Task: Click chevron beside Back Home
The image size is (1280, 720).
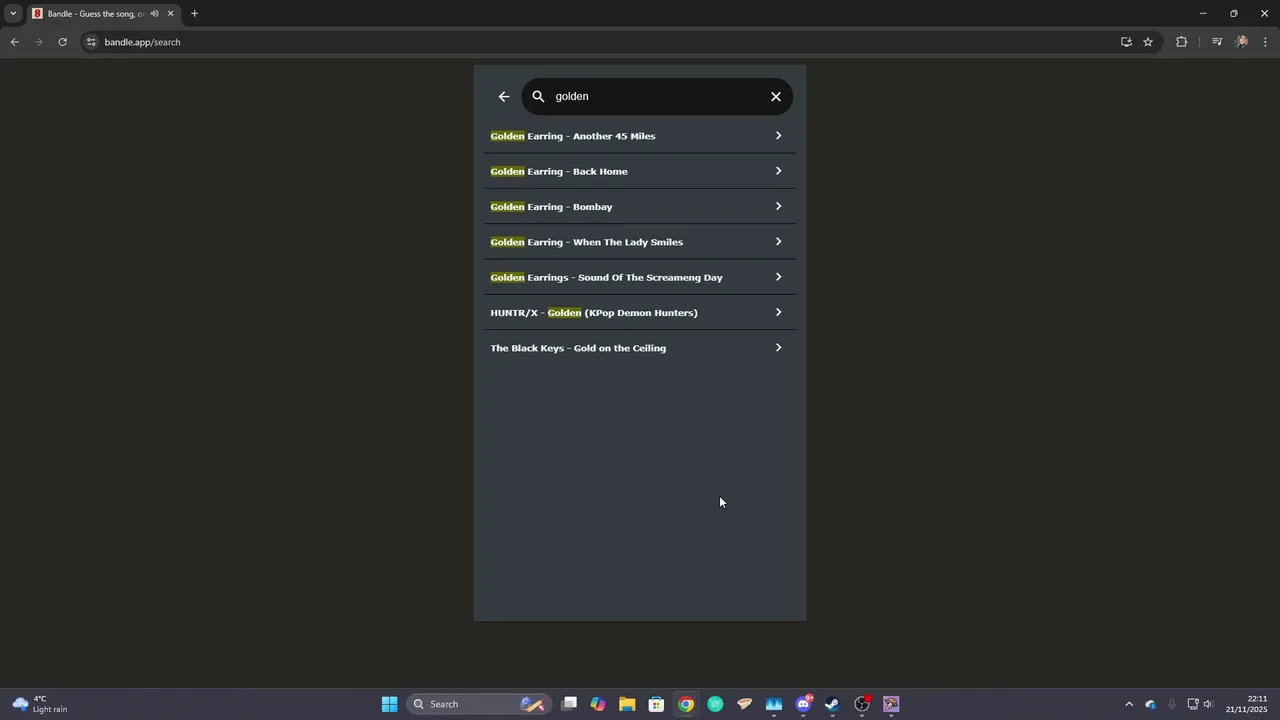Action: (778, 171)
